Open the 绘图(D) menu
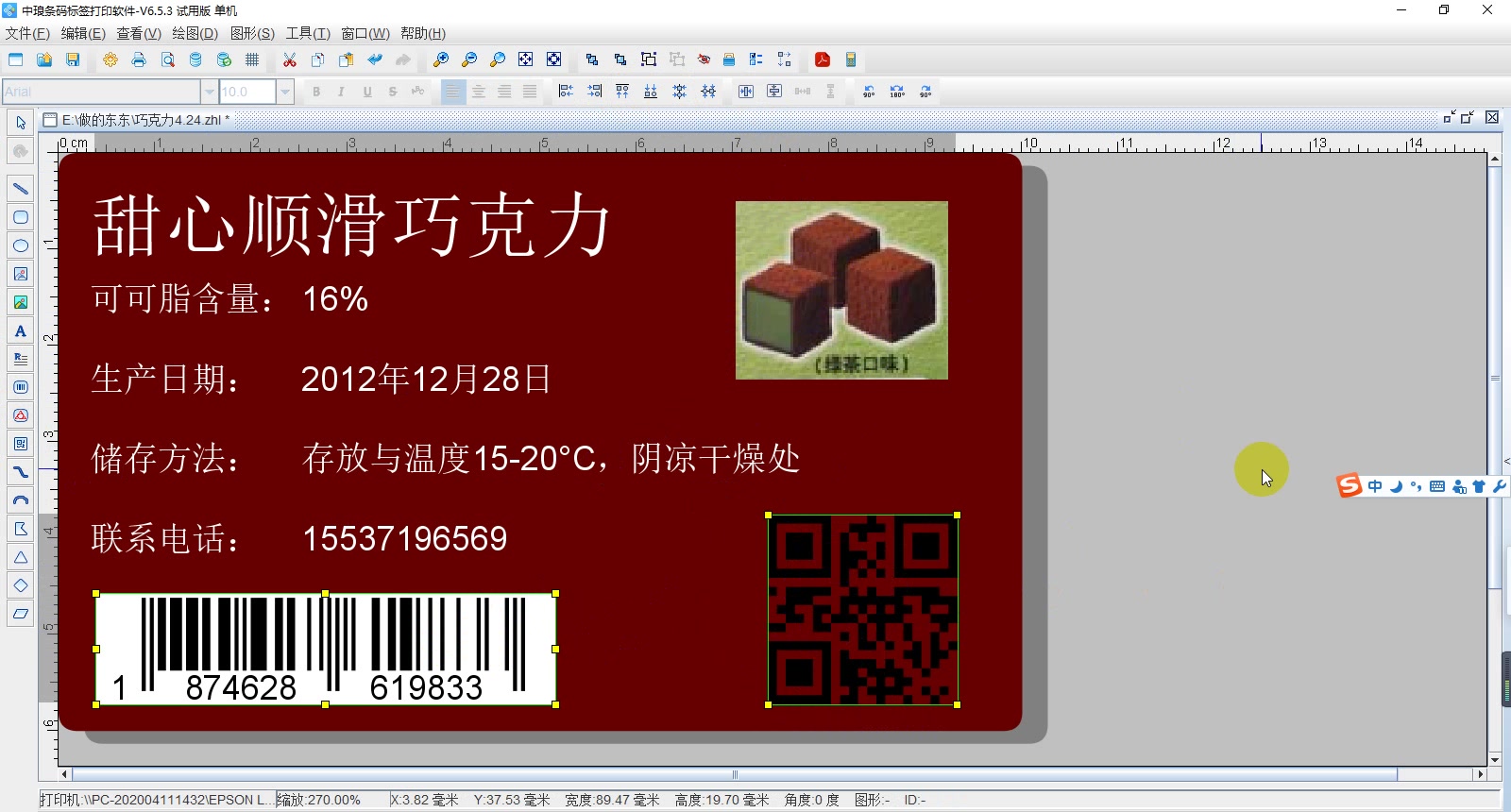 click(195, 33)
